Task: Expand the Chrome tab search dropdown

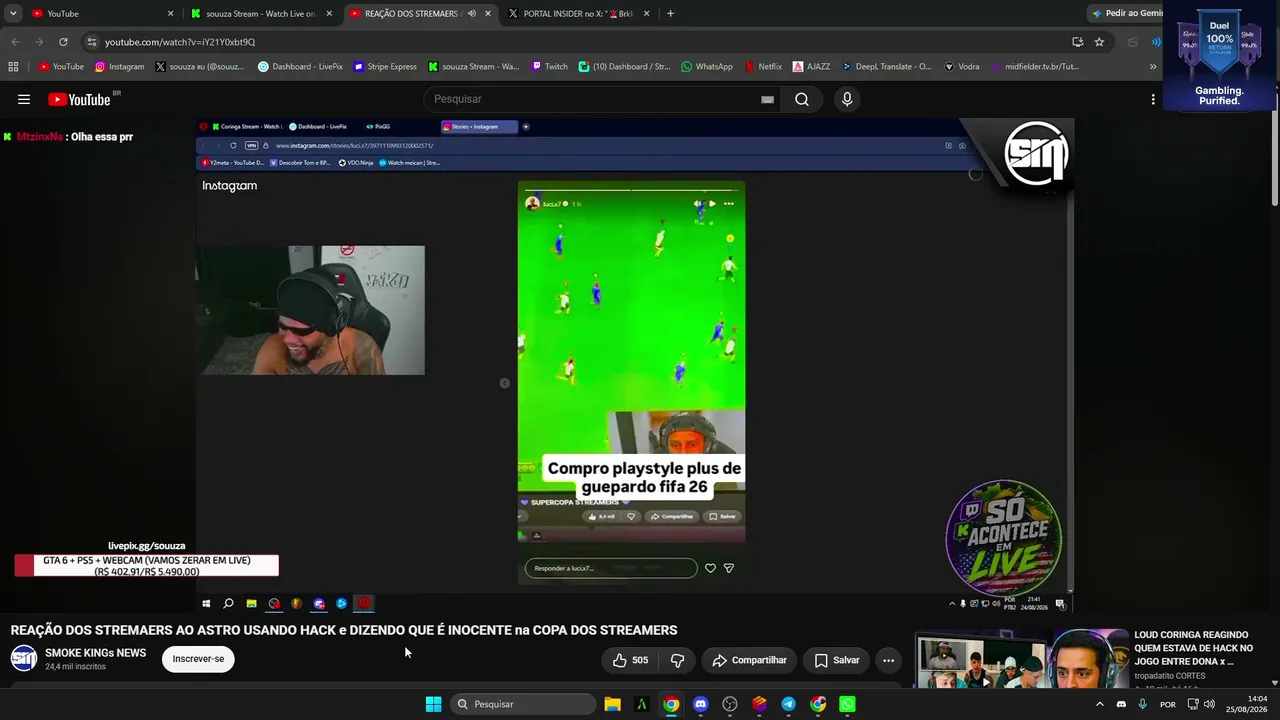Action: [x=13, y=14]
